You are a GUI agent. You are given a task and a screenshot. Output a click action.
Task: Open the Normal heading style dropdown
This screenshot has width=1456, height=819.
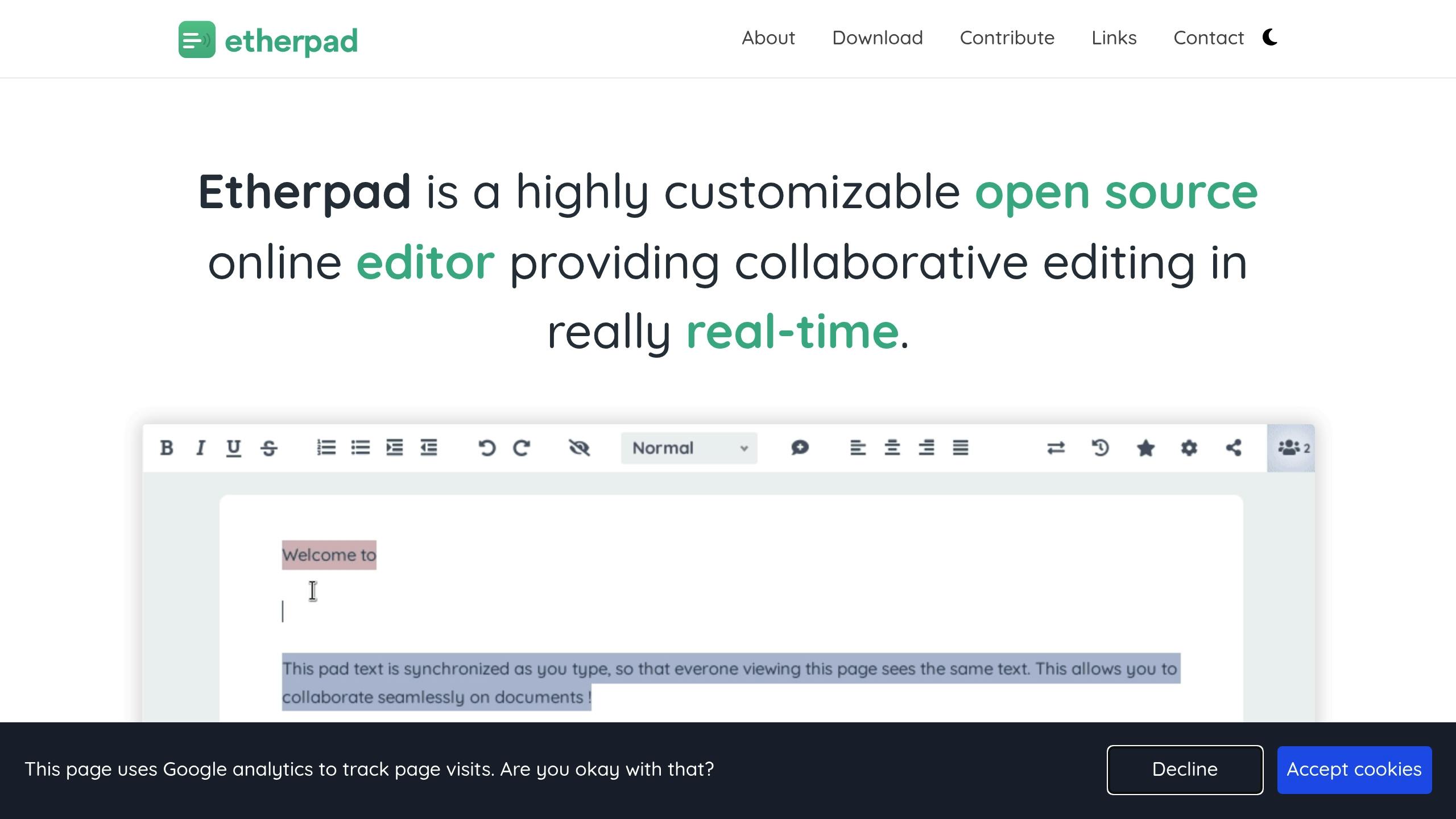click(689, 448)
